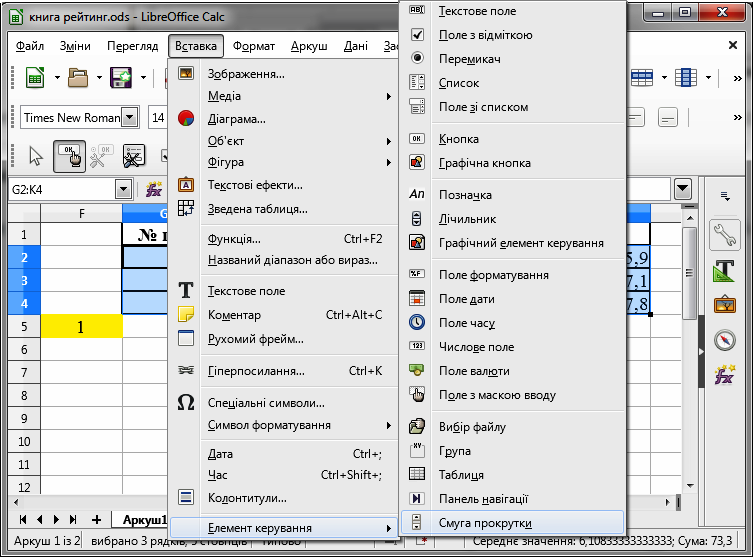Viewport: 753px width, 557px height.
Task: Select Лічильник spin control
Action: (512, 219)
